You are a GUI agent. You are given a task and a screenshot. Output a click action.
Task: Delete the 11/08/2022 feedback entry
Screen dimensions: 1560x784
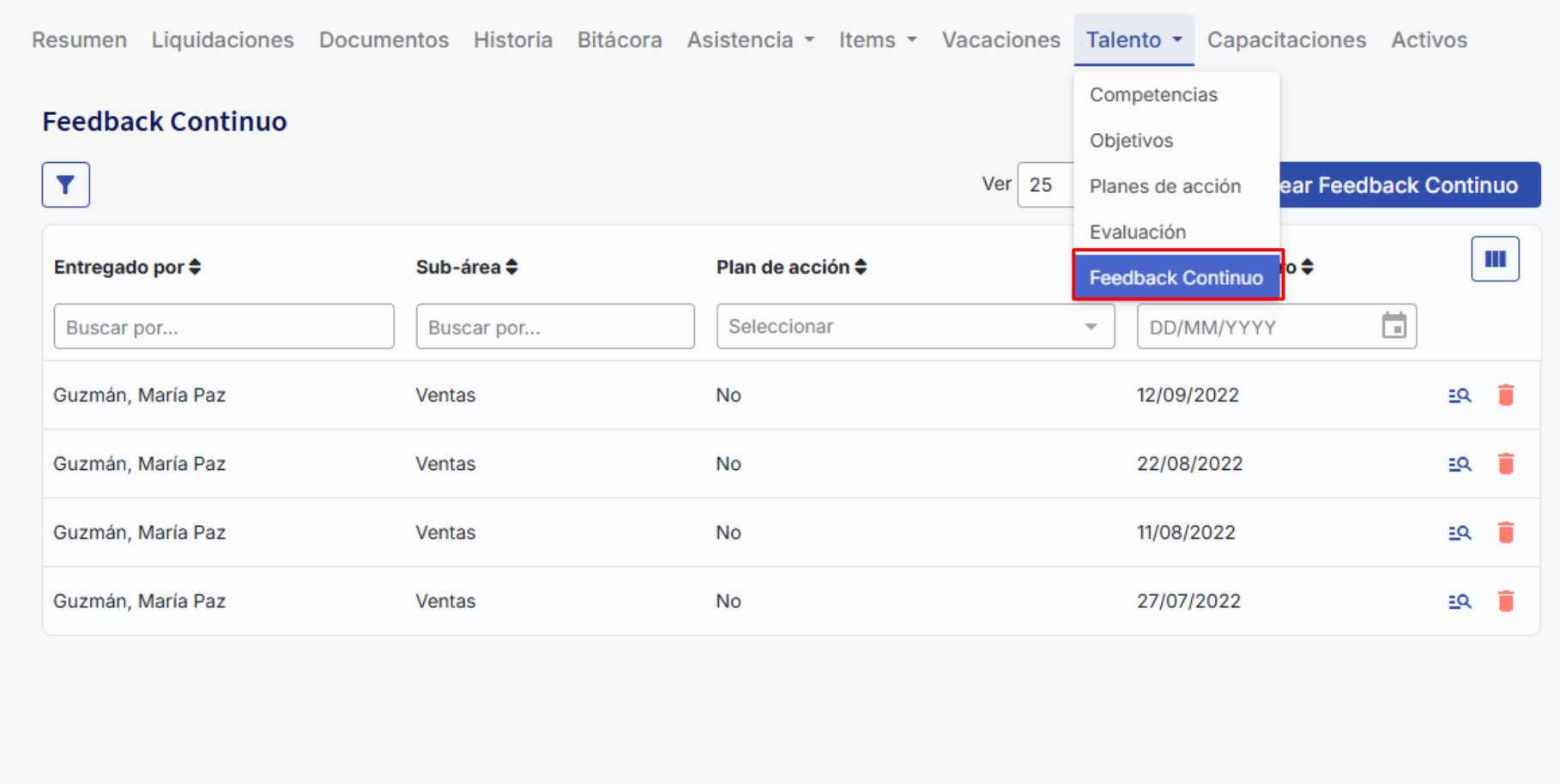click(1506, 533)
